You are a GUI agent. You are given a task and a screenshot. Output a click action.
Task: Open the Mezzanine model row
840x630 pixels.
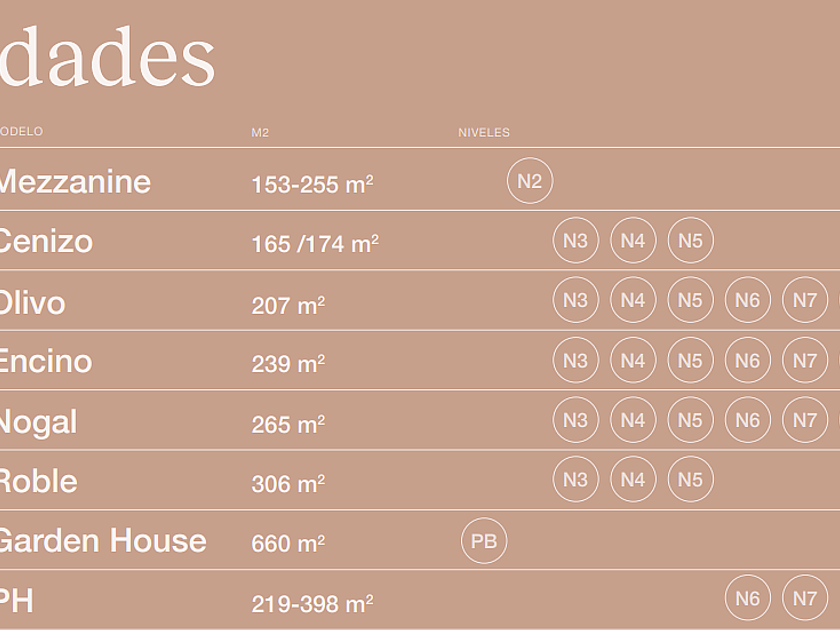75,182
